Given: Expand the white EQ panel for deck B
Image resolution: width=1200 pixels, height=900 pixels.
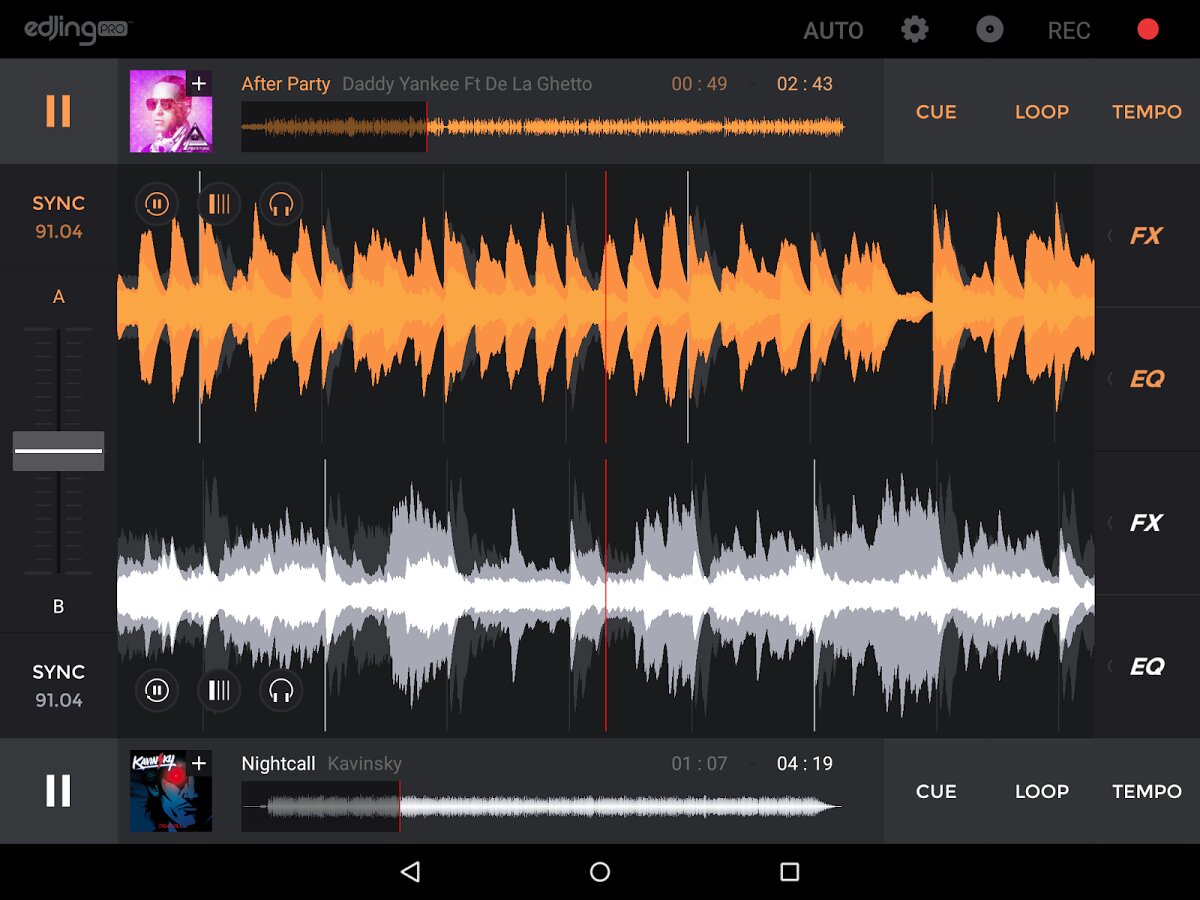Looking at the screenshot, I should pos(1145,666).
